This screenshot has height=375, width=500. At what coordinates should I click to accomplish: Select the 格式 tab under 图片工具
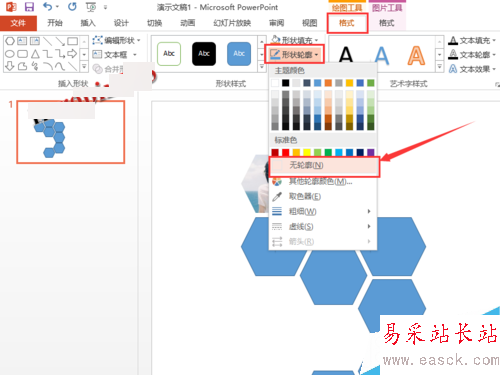pos(387,23)
